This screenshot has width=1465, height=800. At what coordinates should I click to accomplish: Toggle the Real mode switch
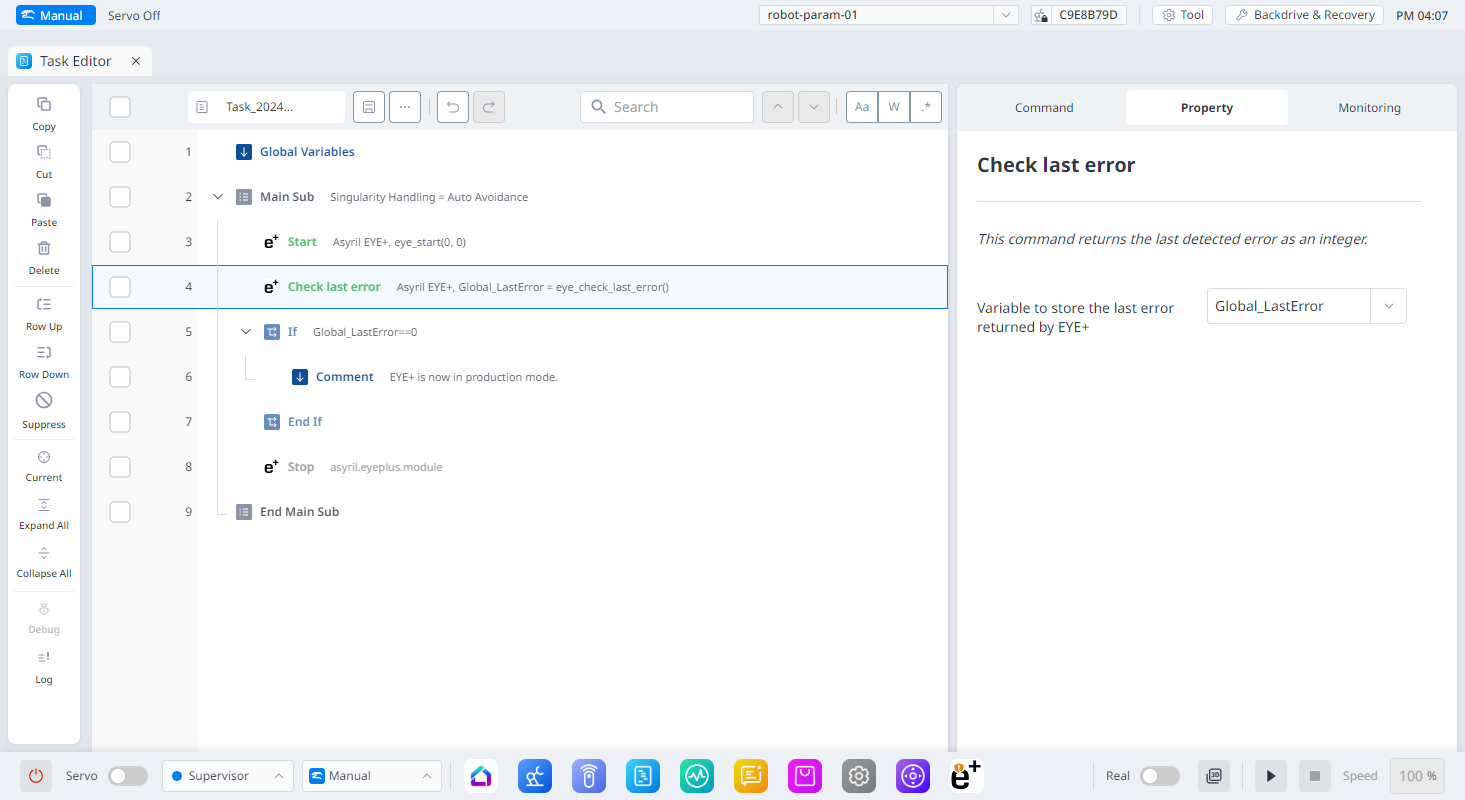[x=1160, y=776]
